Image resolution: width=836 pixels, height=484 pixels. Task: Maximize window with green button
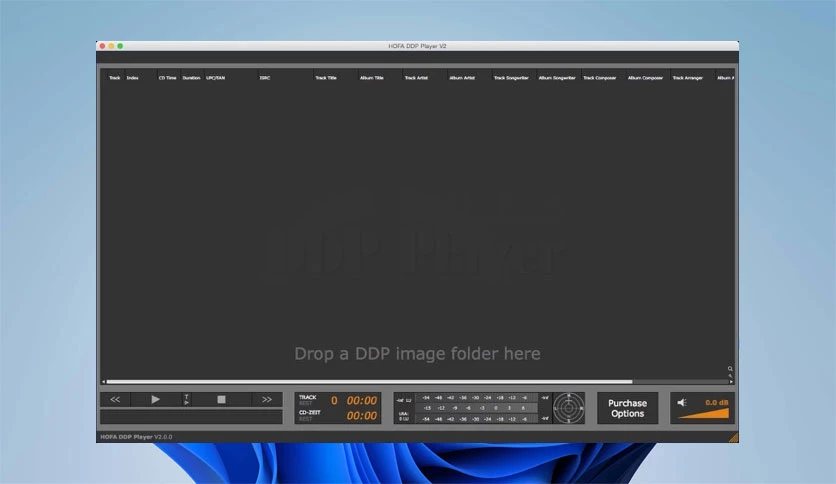pos(120,46)
